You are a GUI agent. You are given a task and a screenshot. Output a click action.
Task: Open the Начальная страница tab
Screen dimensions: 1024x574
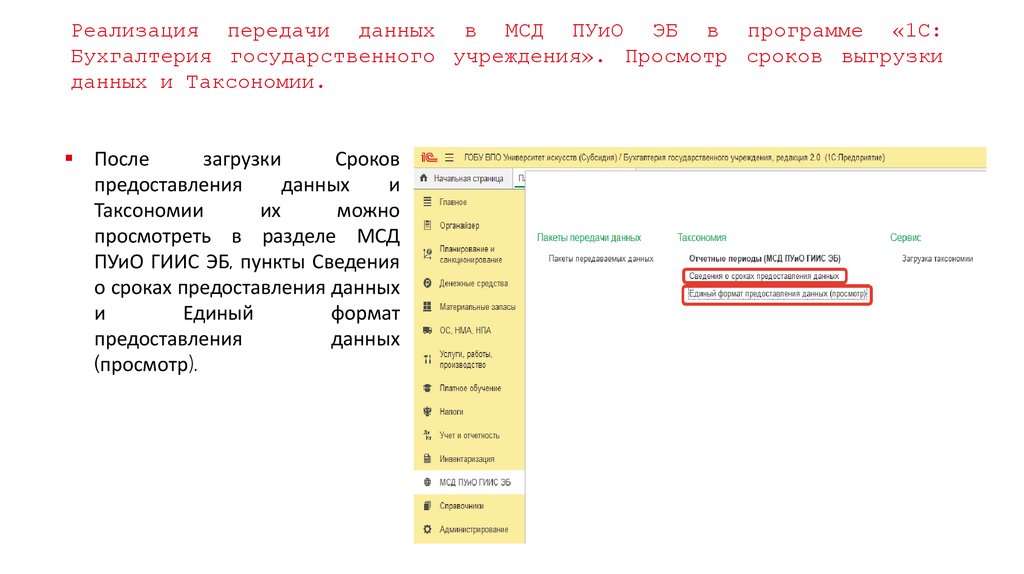[x=464, y=178]
